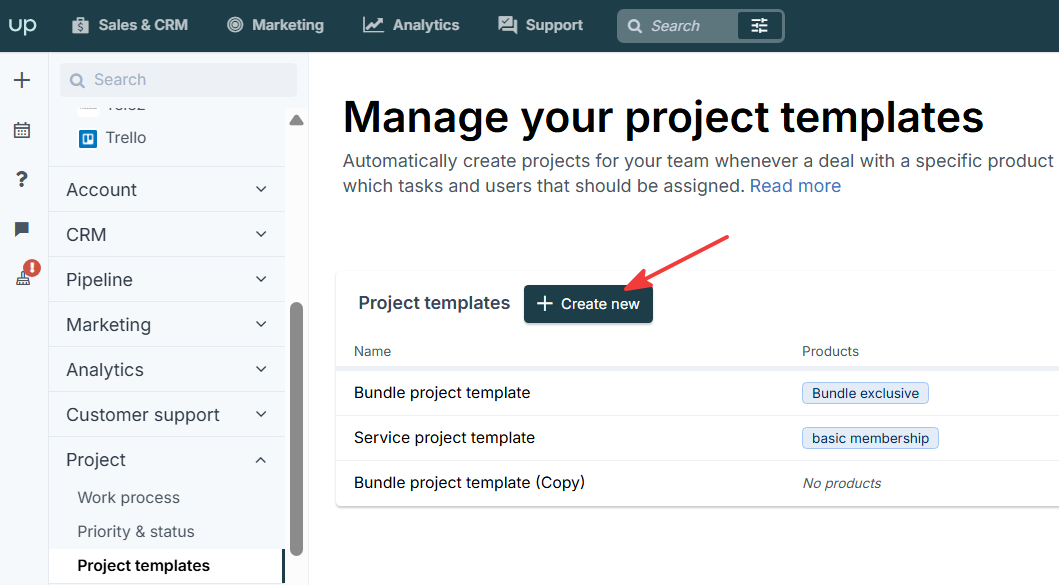Click the Products column header
This screenshot has width=1060, height=586.
(x=830, y=351)
